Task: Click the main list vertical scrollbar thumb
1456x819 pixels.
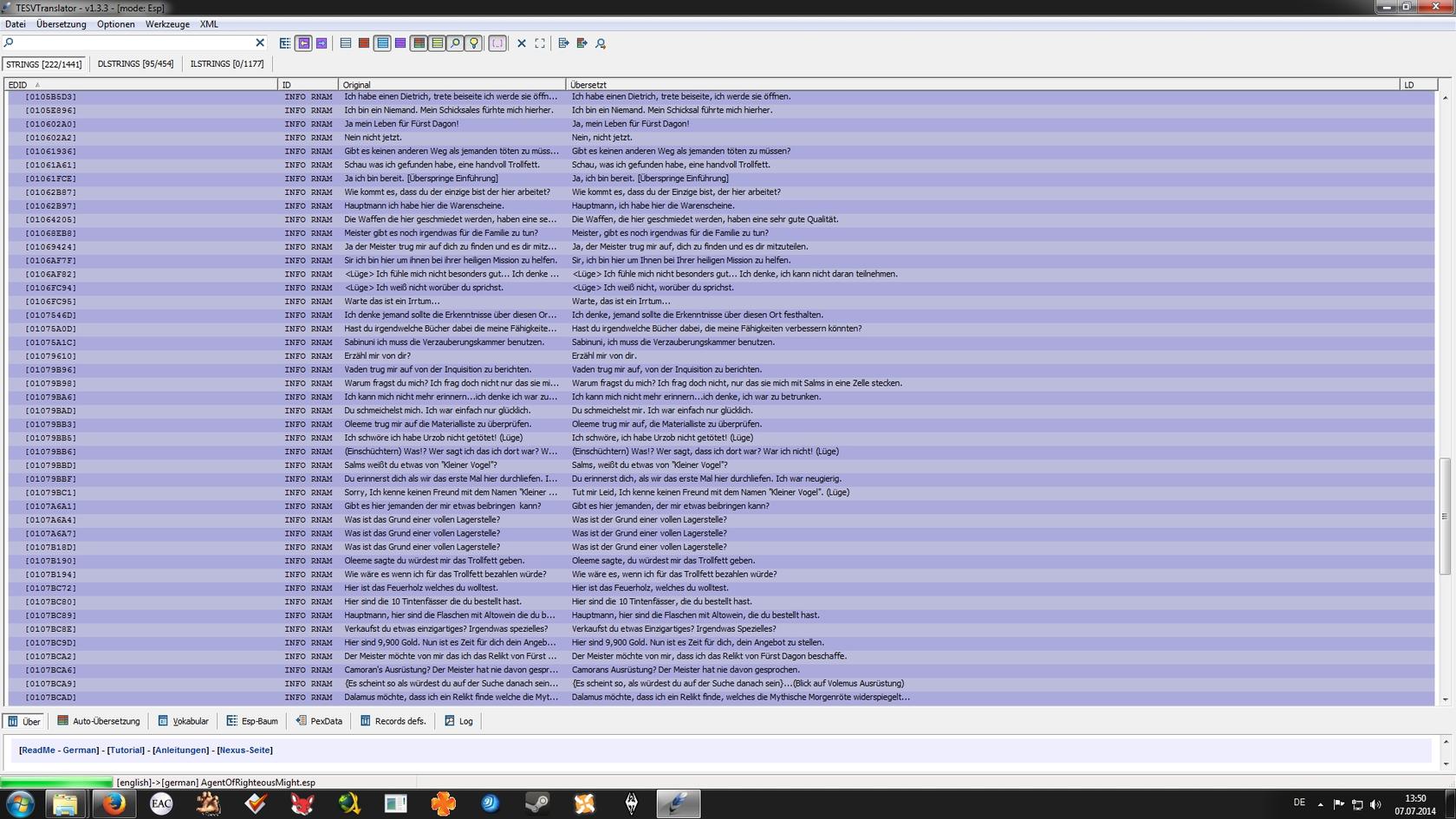Action: pyautogui.click(x=1444, y=516)
